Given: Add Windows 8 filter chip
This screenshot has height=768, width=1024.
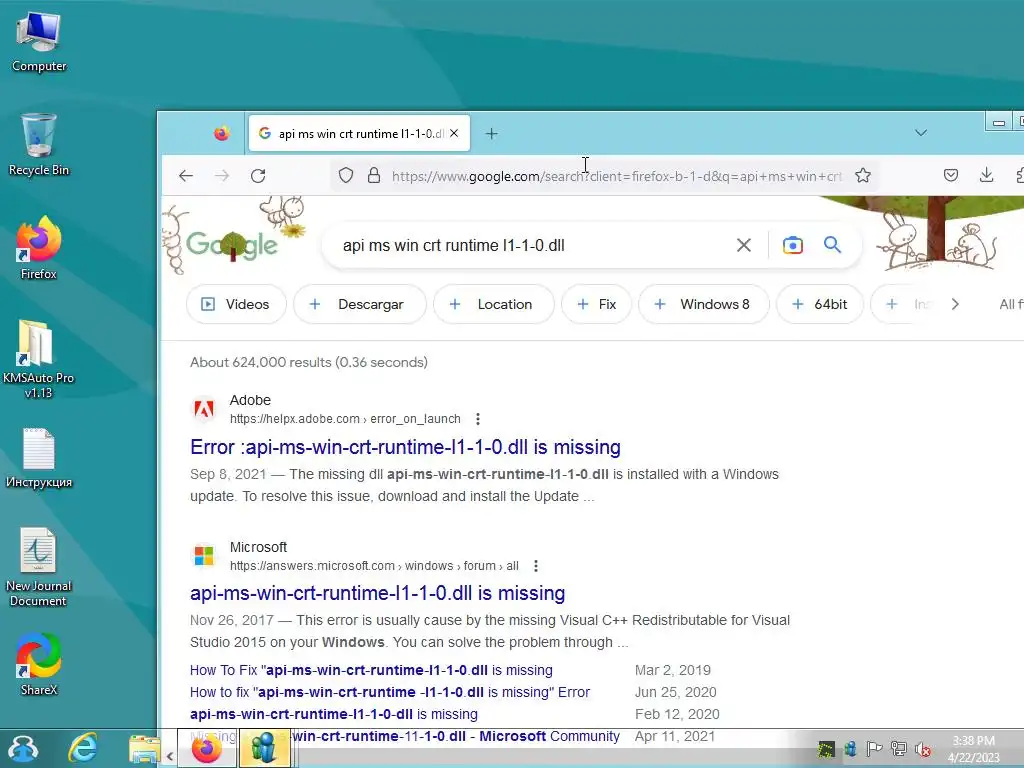Looking at the screenshot, I should (704, 304).
